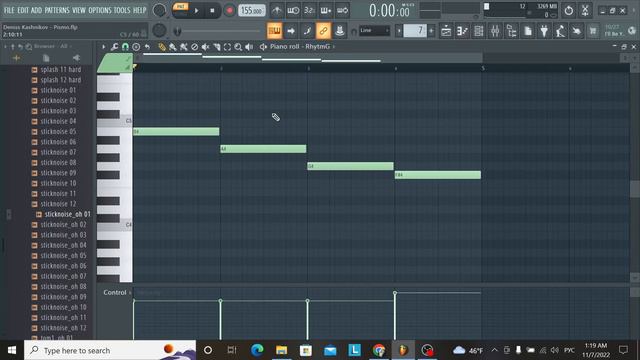This screenshot has width=640, height=360.
Task: Go to next pattern with plus button
Action: (431, 31)
